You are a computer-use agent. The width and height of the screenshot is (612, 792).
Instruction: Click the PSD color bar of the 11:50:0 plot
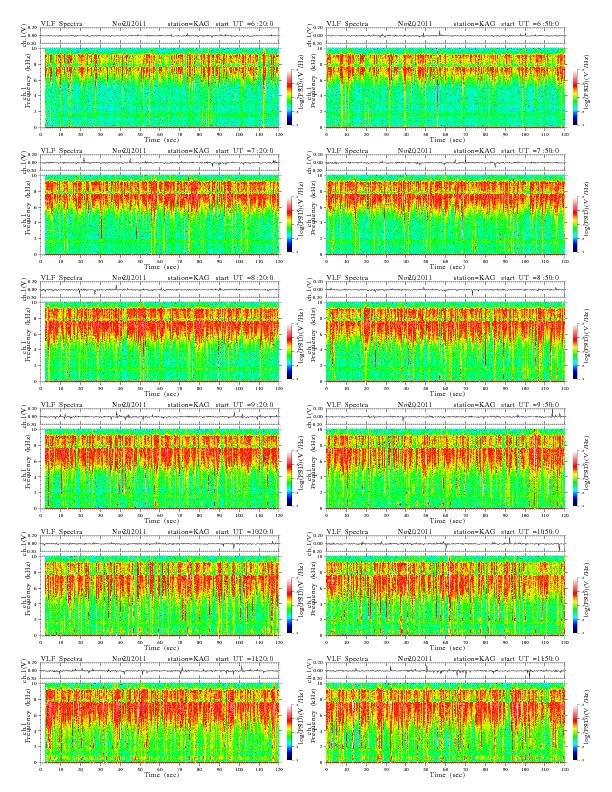(x=576, y=732)
